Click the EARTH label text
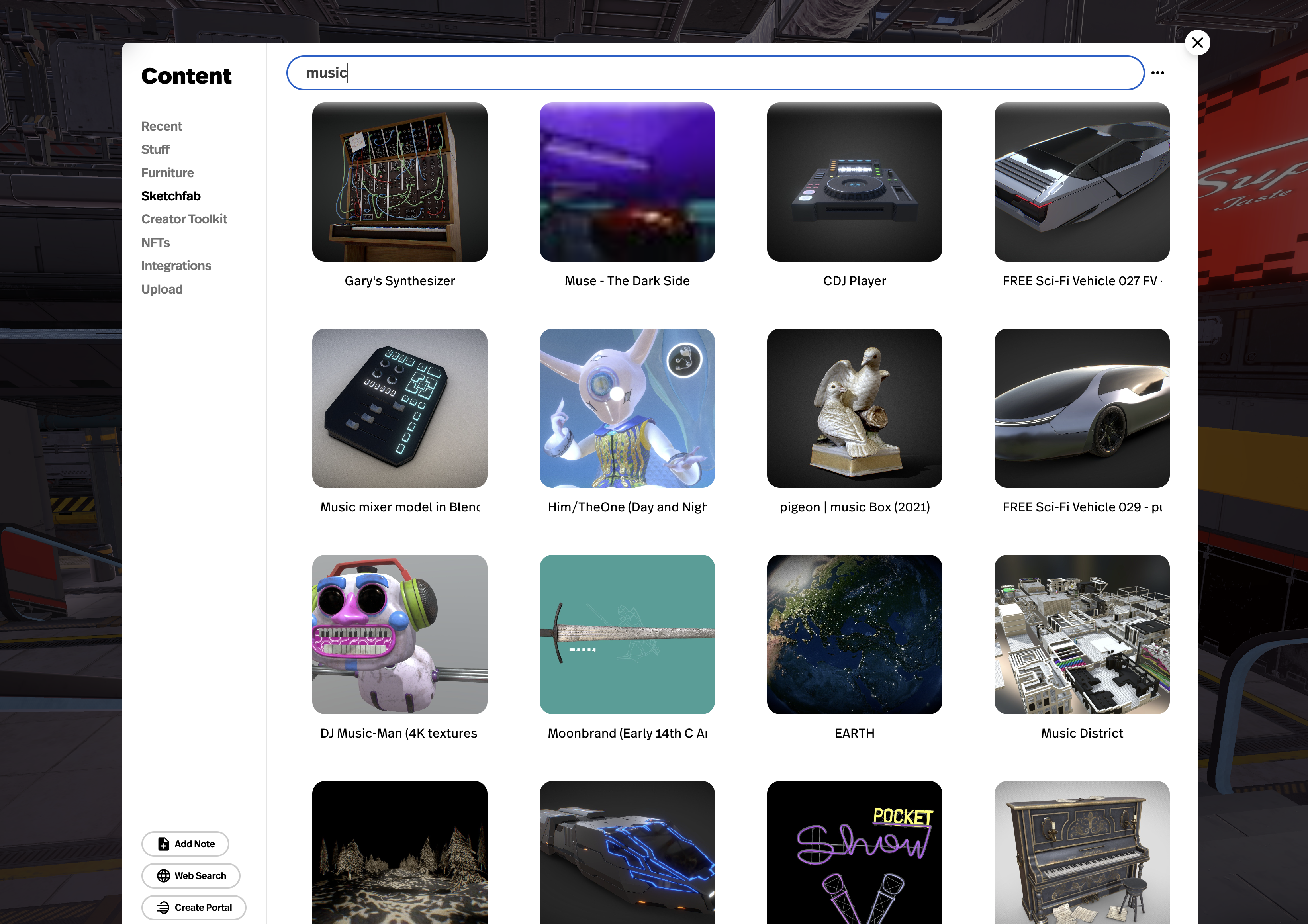This screenshot has width=1308, height=924. tap(854, 733)
